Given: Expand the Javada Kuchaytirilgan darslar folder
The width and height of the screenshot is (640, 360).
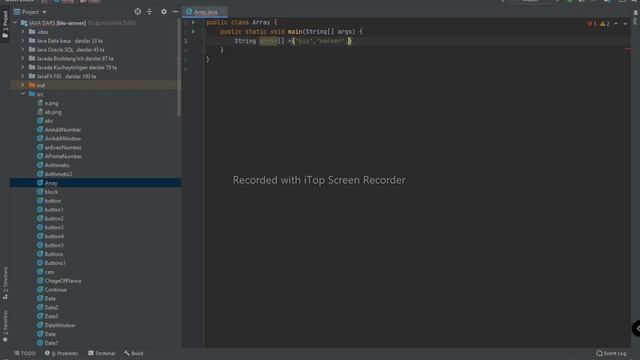Looking at the screenshot, I should tap(23, 67).
